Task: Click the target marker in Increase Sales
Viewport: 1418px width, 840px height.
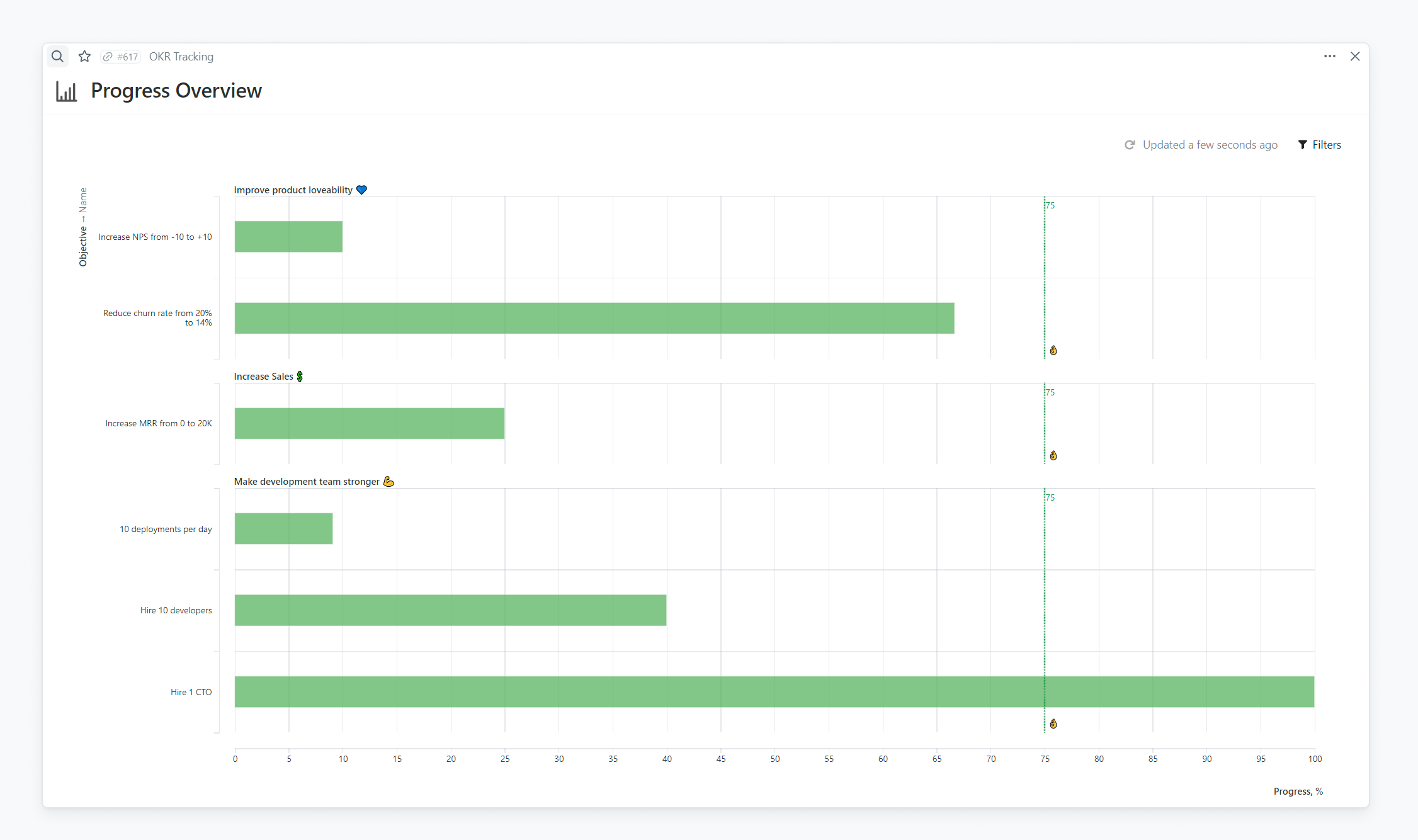Action: (x=1053, y=455)
